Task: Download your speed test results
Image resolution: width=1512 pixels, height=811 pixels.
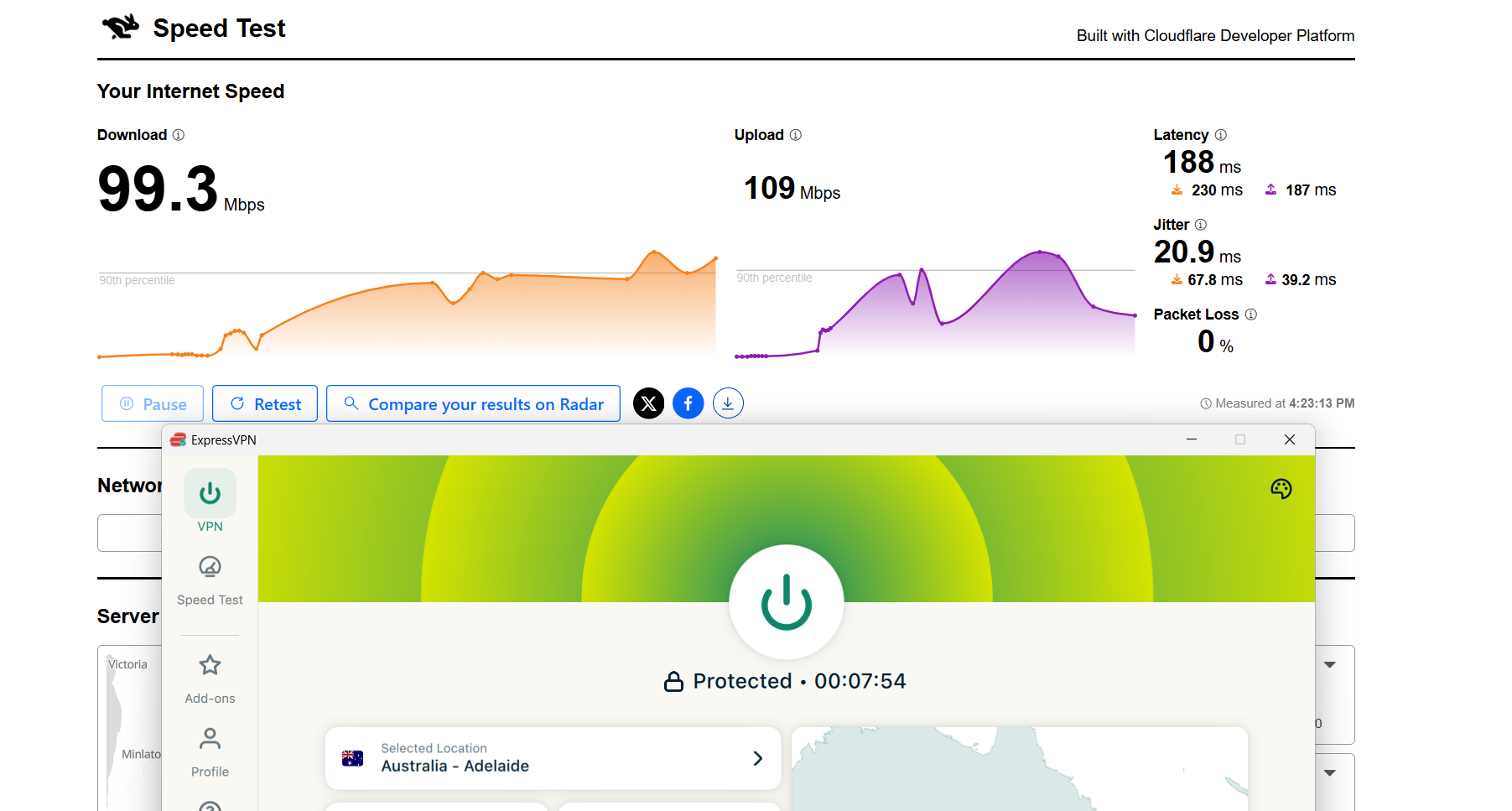Action: 728,403
